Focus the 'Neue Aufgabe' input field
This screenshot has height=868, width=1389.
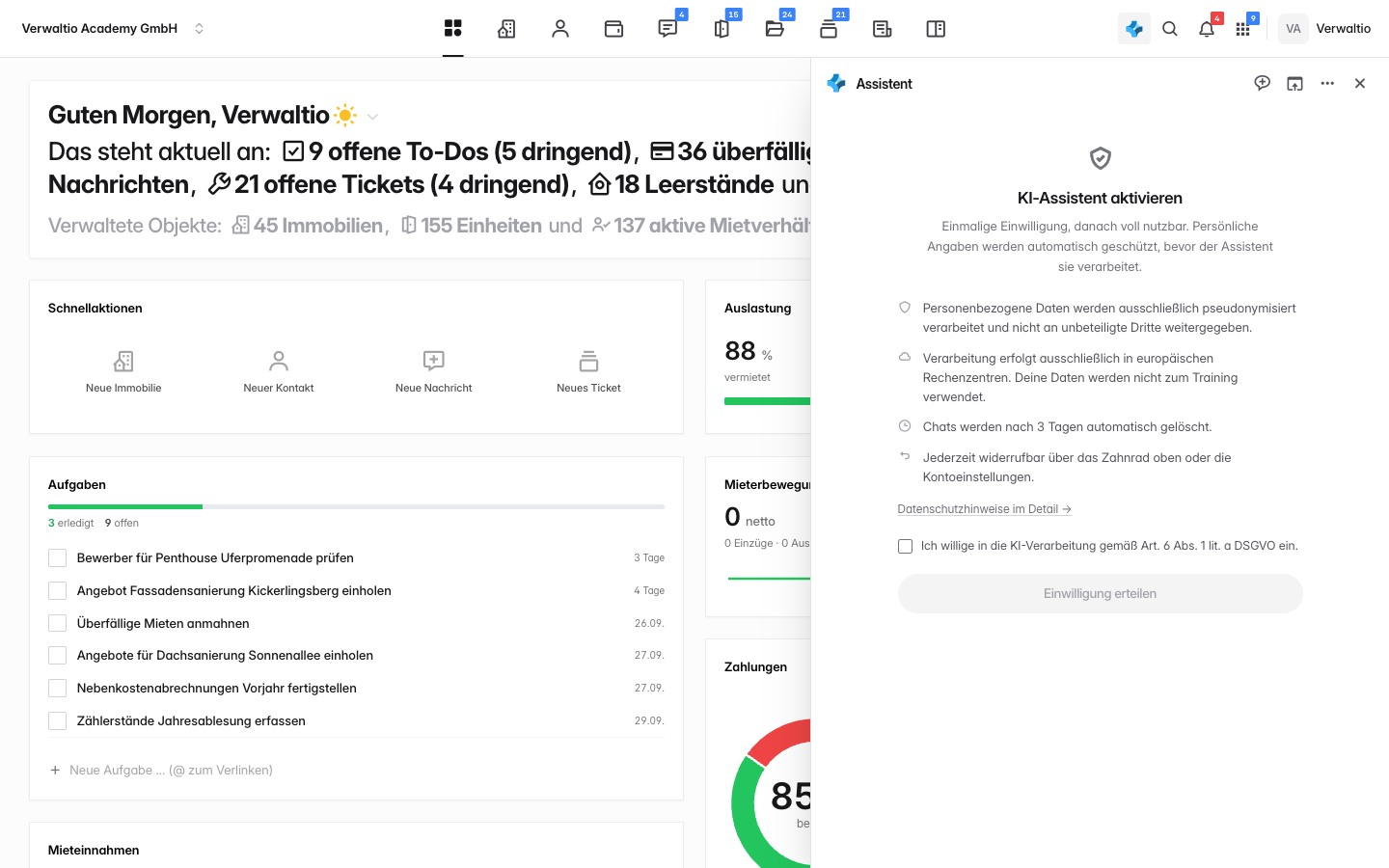click(356, 771)
